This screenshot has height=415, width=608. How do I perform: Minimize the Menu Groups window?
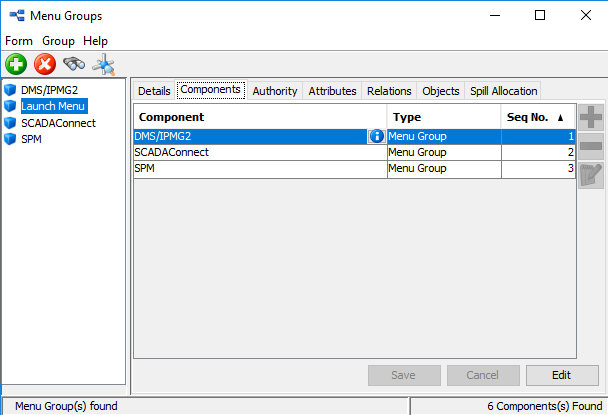coord(495,16)
